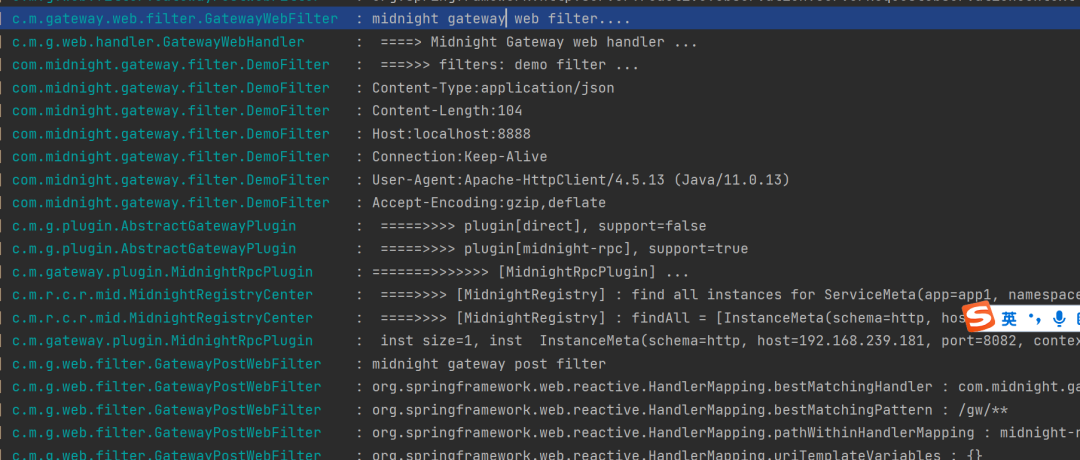
Task: Click 'plugin[direct], support=false' log message
Action: [543, 226]
